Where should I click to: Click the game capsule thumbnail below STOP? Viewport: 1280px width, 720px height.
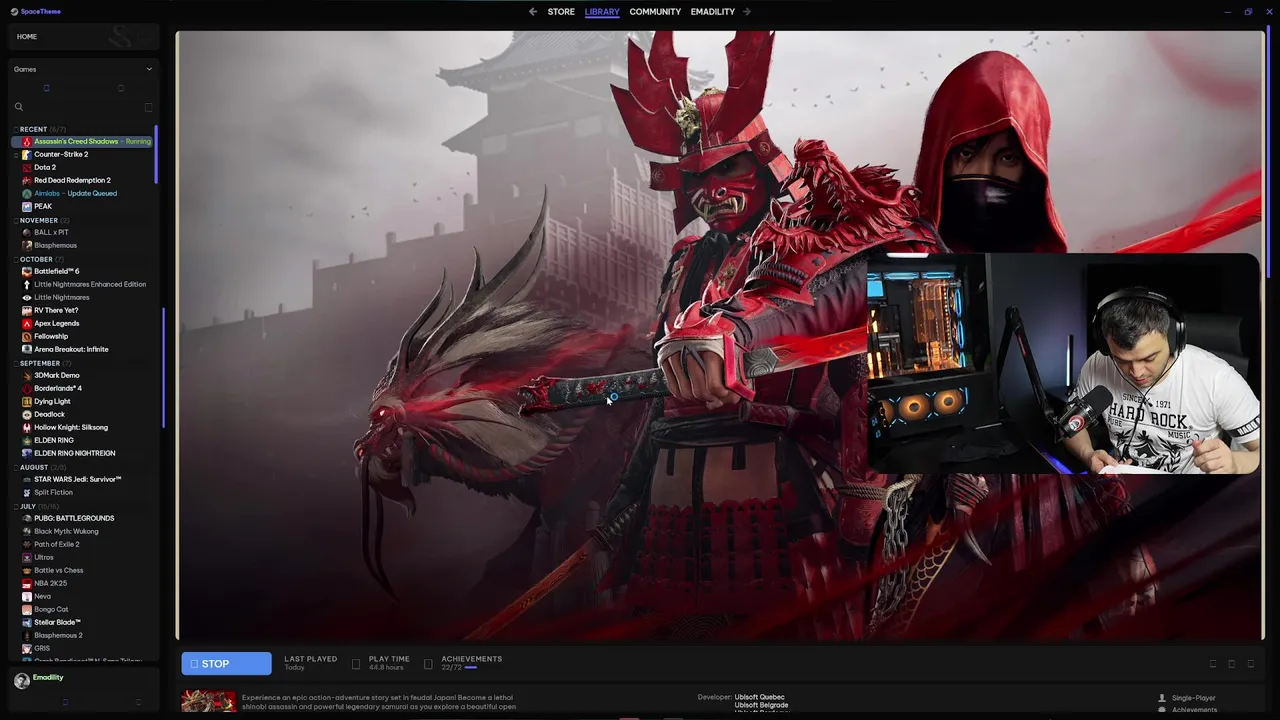[x=209, y=700]
